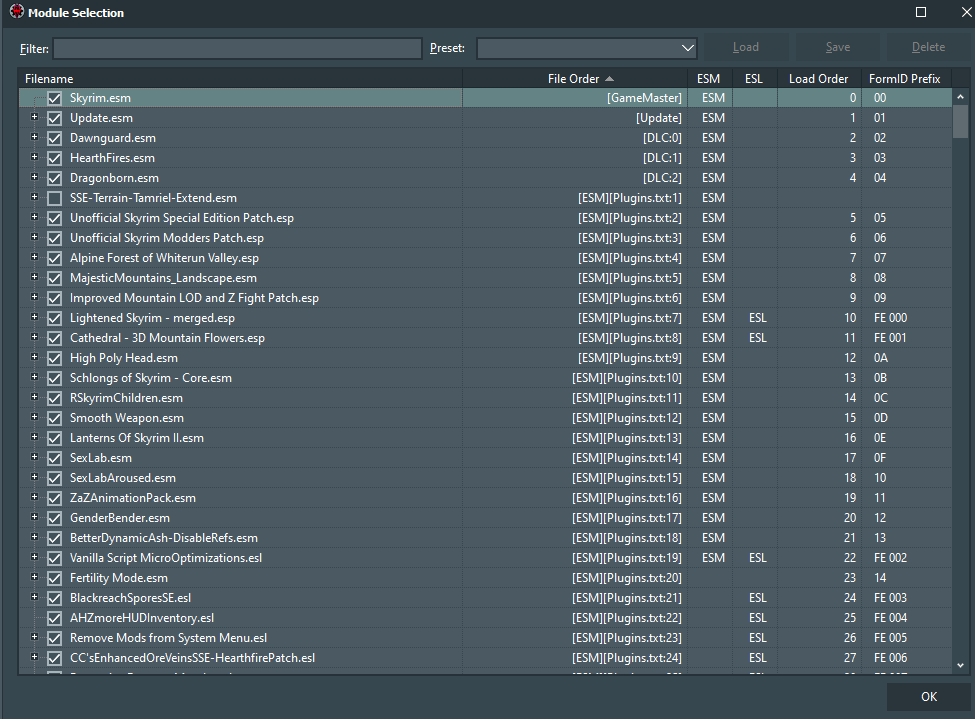
Task: Uncheck Fertility Mode.esm checkbox
Action: pos(55,578)
